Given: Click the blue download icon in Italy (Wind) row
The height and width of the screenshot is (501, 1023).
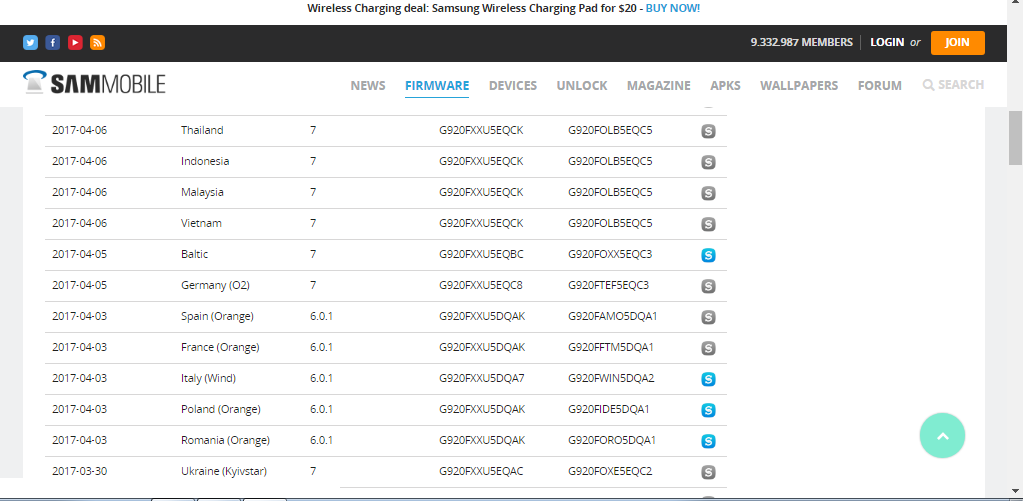Looking at the screenshot, I should pos(708,379).
